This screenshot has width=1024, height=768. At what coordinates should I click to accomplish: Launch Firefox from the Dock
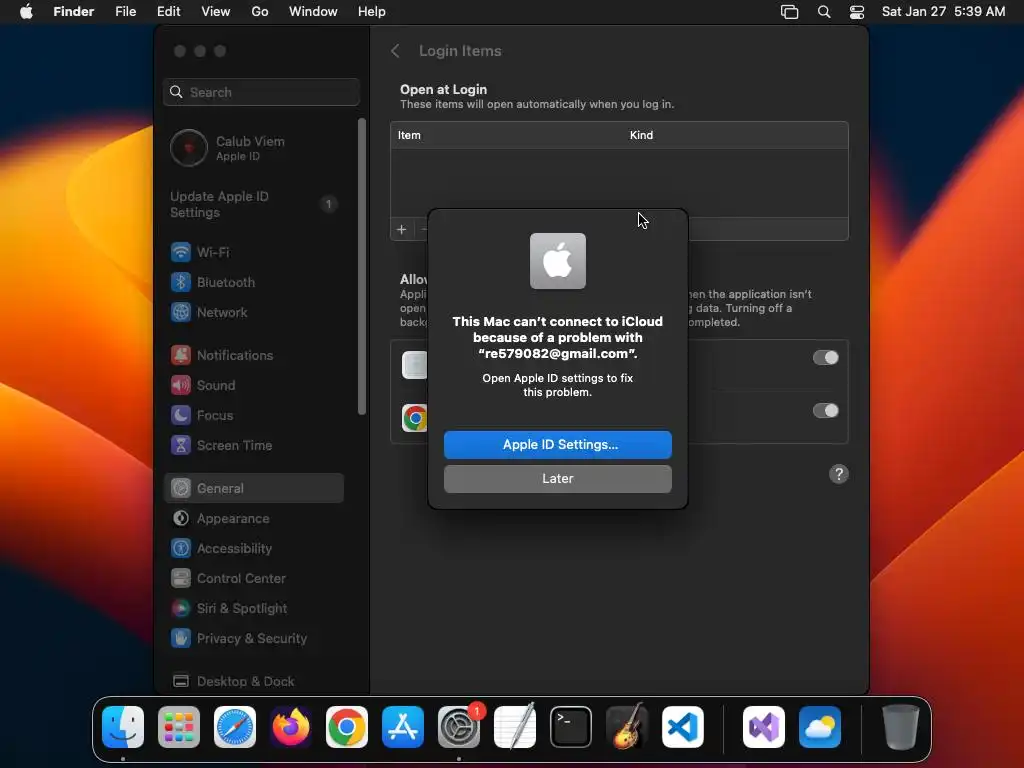point(291,727)
